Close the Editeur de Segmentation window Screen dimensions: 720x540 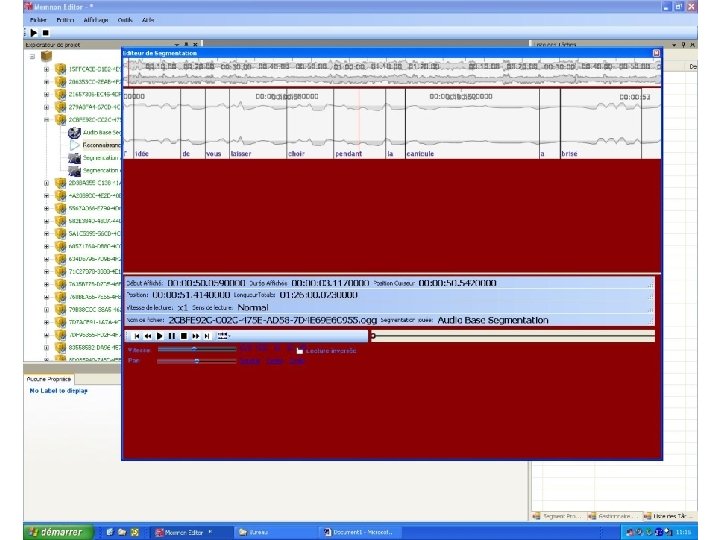tap(656, 53)
